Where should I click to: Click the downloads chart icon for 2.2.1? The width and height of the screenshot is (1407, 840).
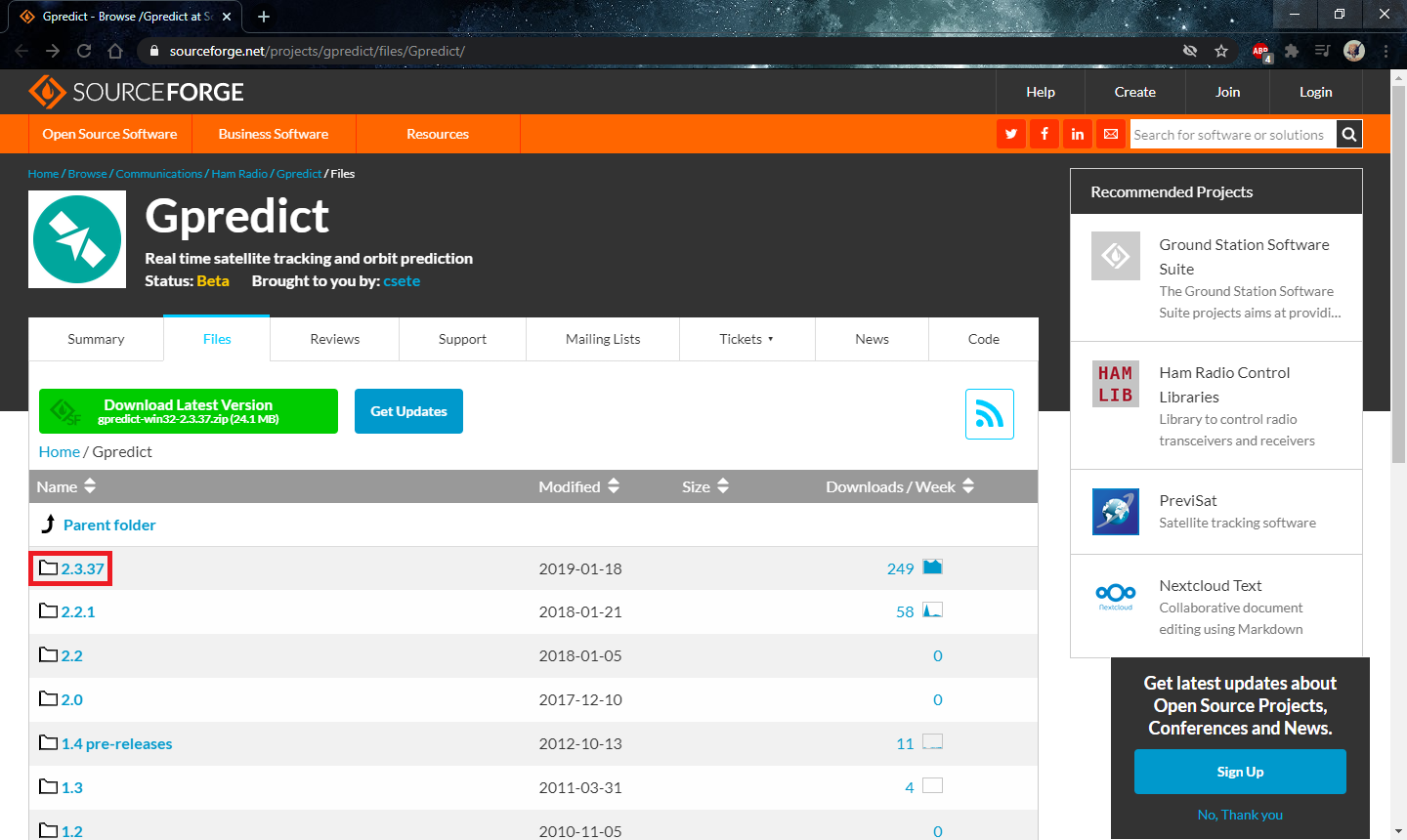tap(932, 610)
